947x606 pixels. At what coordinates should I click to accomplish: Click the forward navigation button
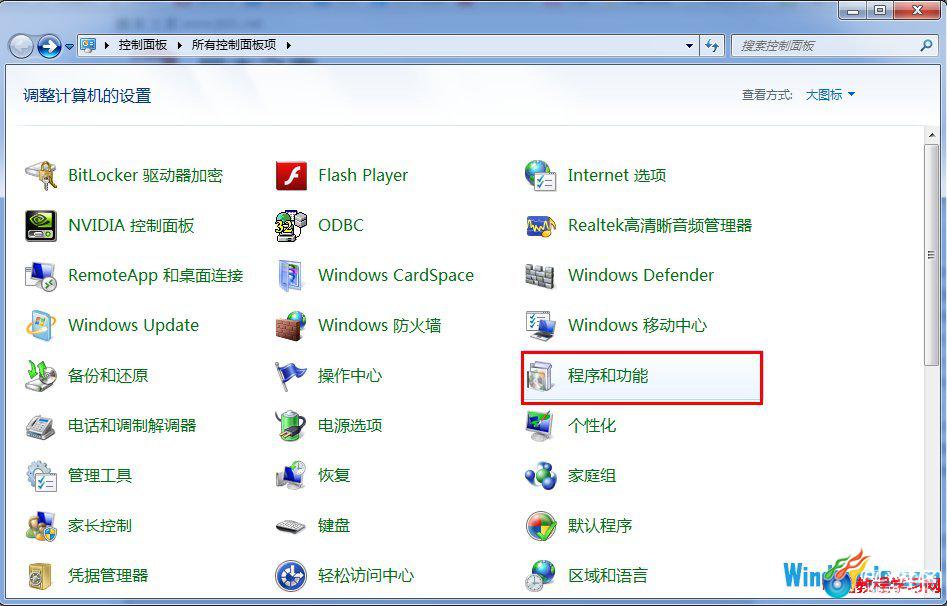[x=49, y=46]
